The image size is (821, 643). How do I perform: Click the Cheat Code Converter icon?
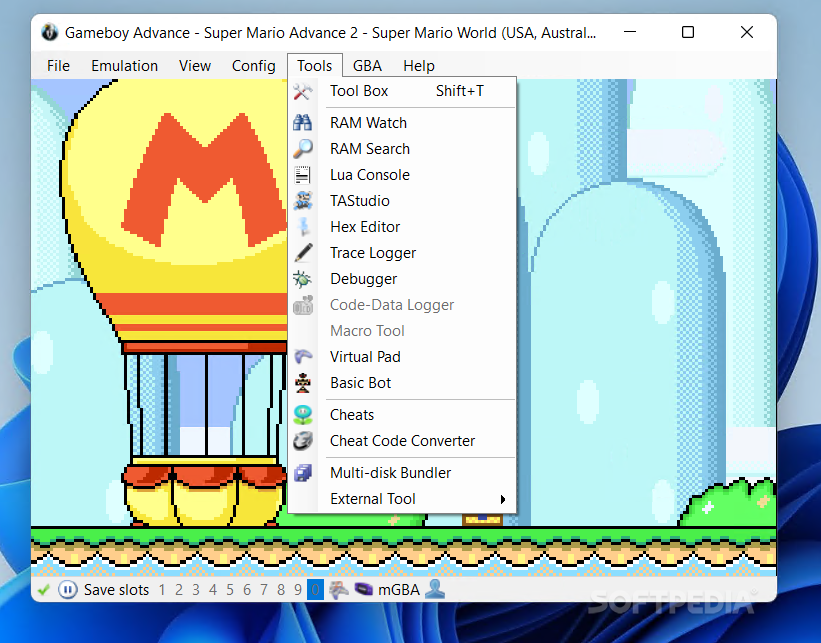point(303,441)
